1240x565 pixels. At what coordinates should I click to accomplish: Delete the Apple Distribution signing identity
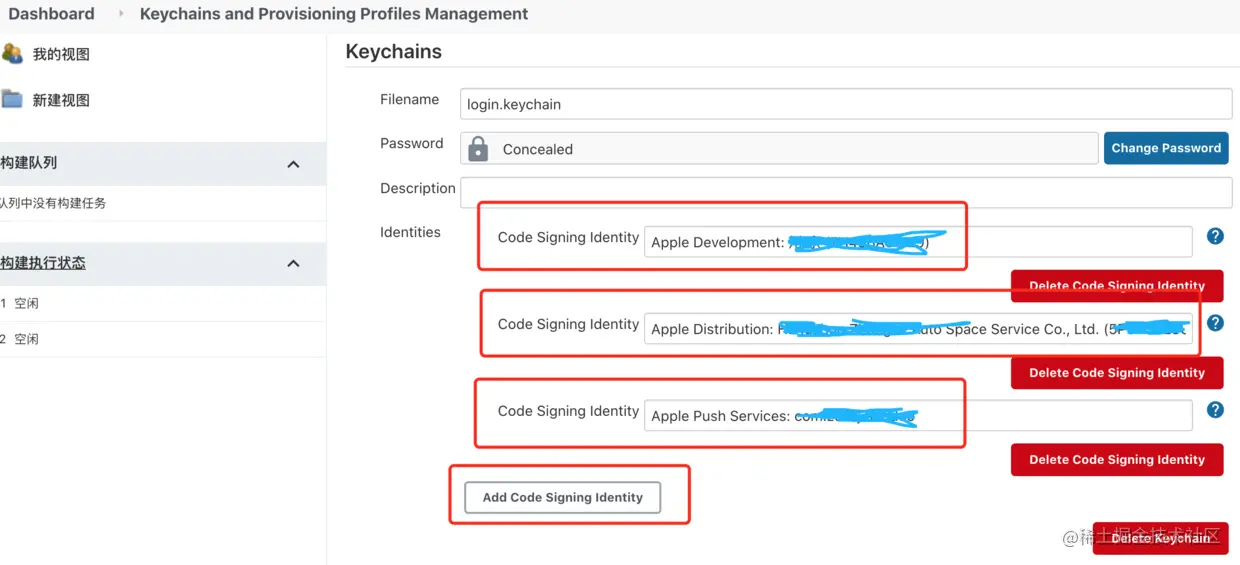(x=1117, y=373)
